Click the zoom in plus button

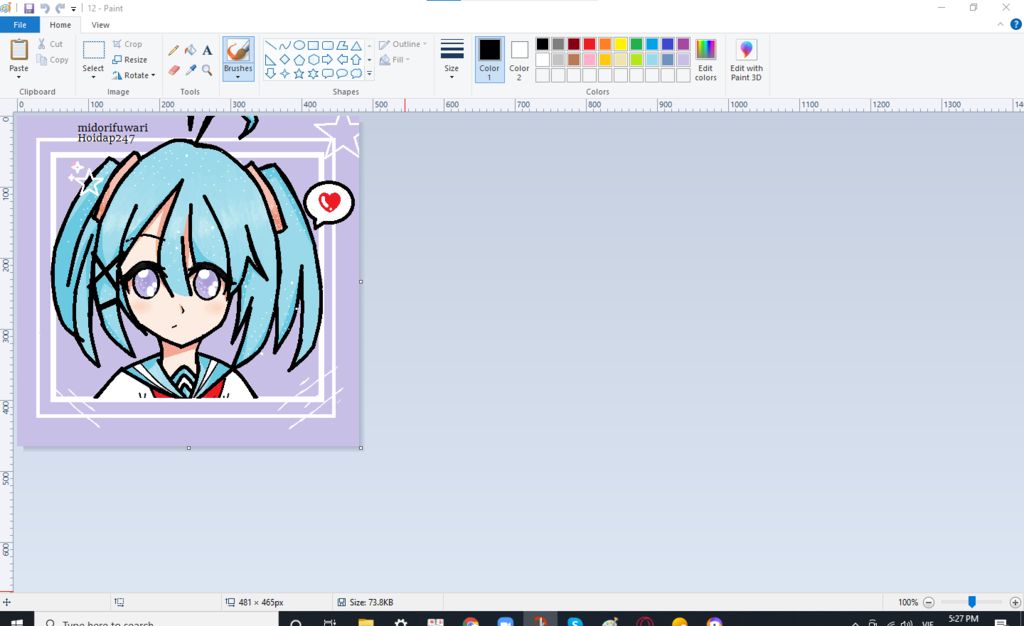click(1015, 602)
